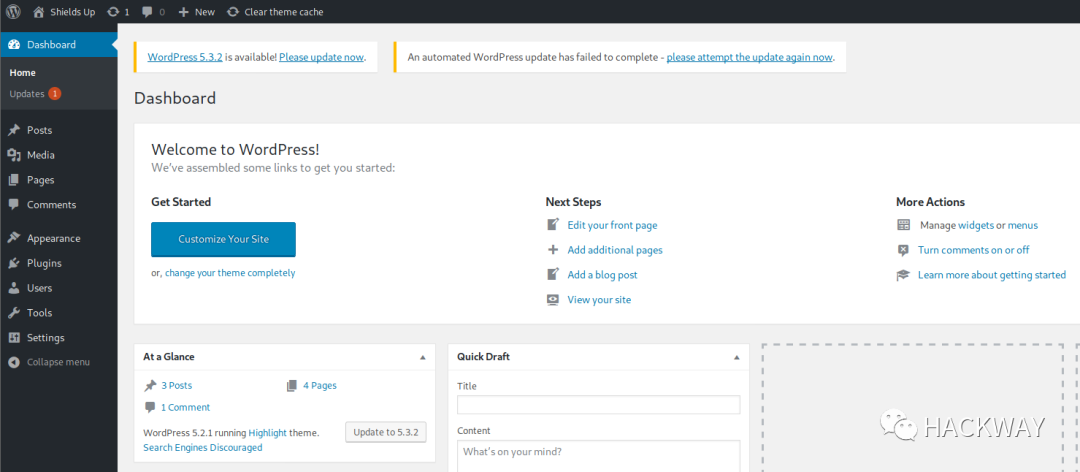Click the Plugins plug icon

pos(14,264)
